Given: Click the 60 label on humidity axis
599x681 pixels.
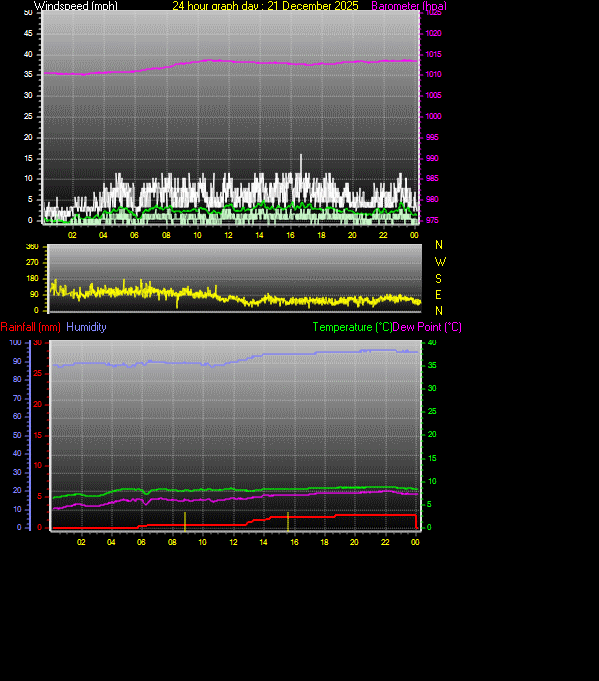Looking at the screenshot, I should pos(17,417).
